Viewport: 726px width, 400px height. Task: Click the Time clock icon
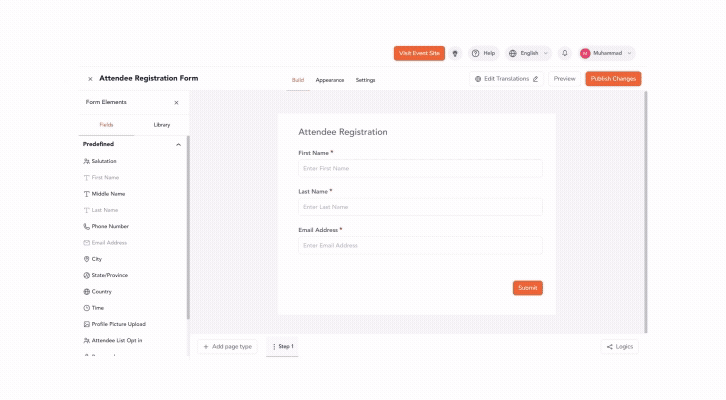86,308
